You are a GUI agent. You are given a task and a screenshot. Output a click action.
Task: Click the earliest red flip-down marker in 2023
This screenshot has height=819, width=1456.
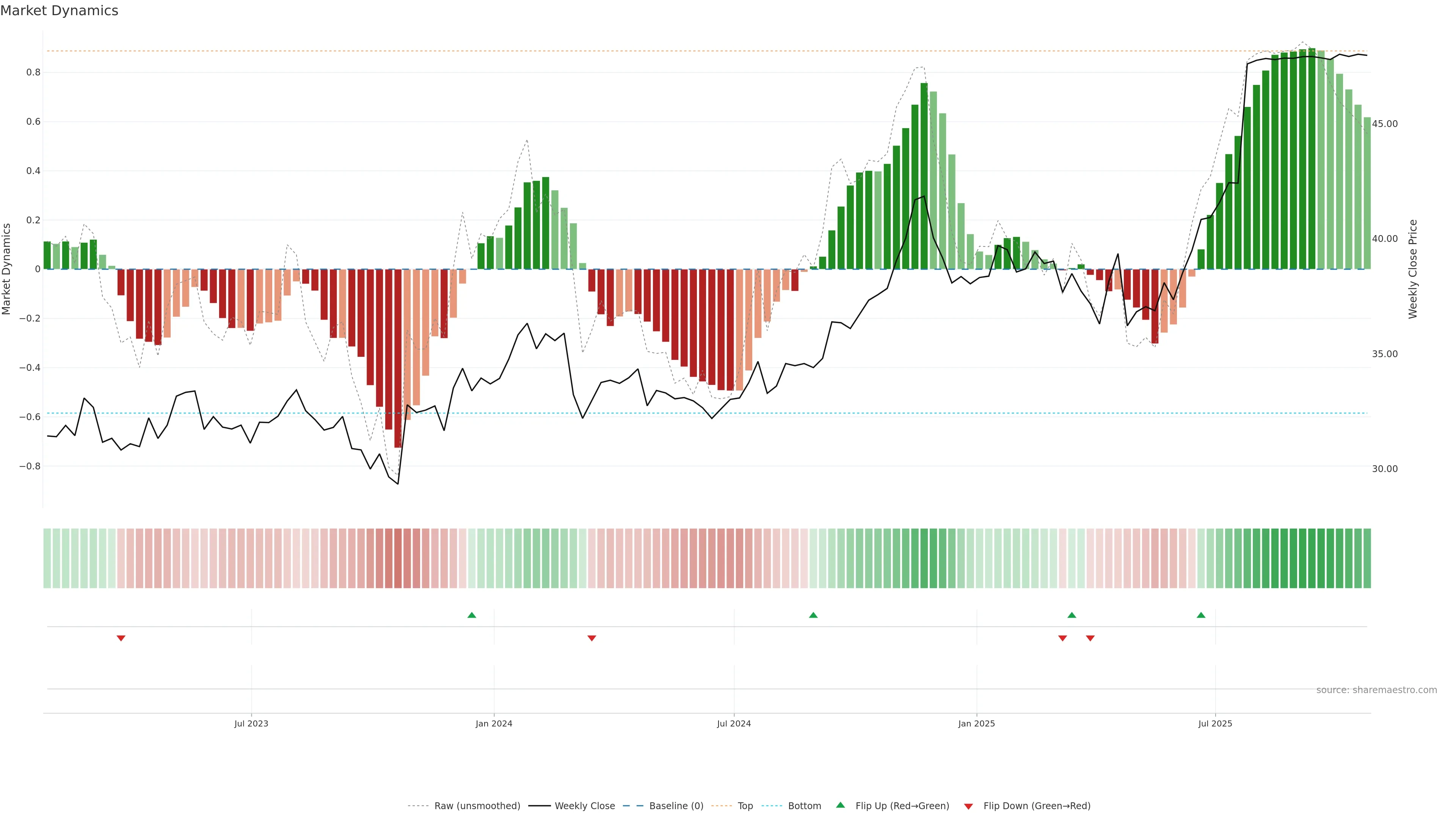(121, 638)
